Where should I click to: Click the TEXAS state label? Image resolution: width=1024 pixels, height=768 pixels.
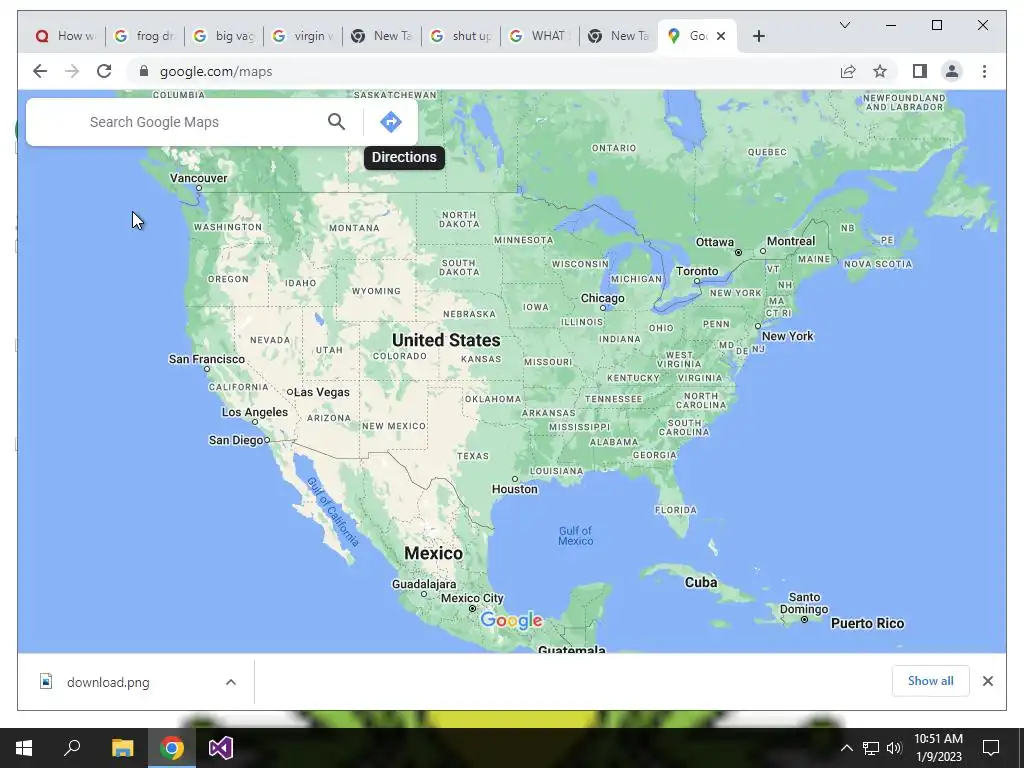coord(473,456)
